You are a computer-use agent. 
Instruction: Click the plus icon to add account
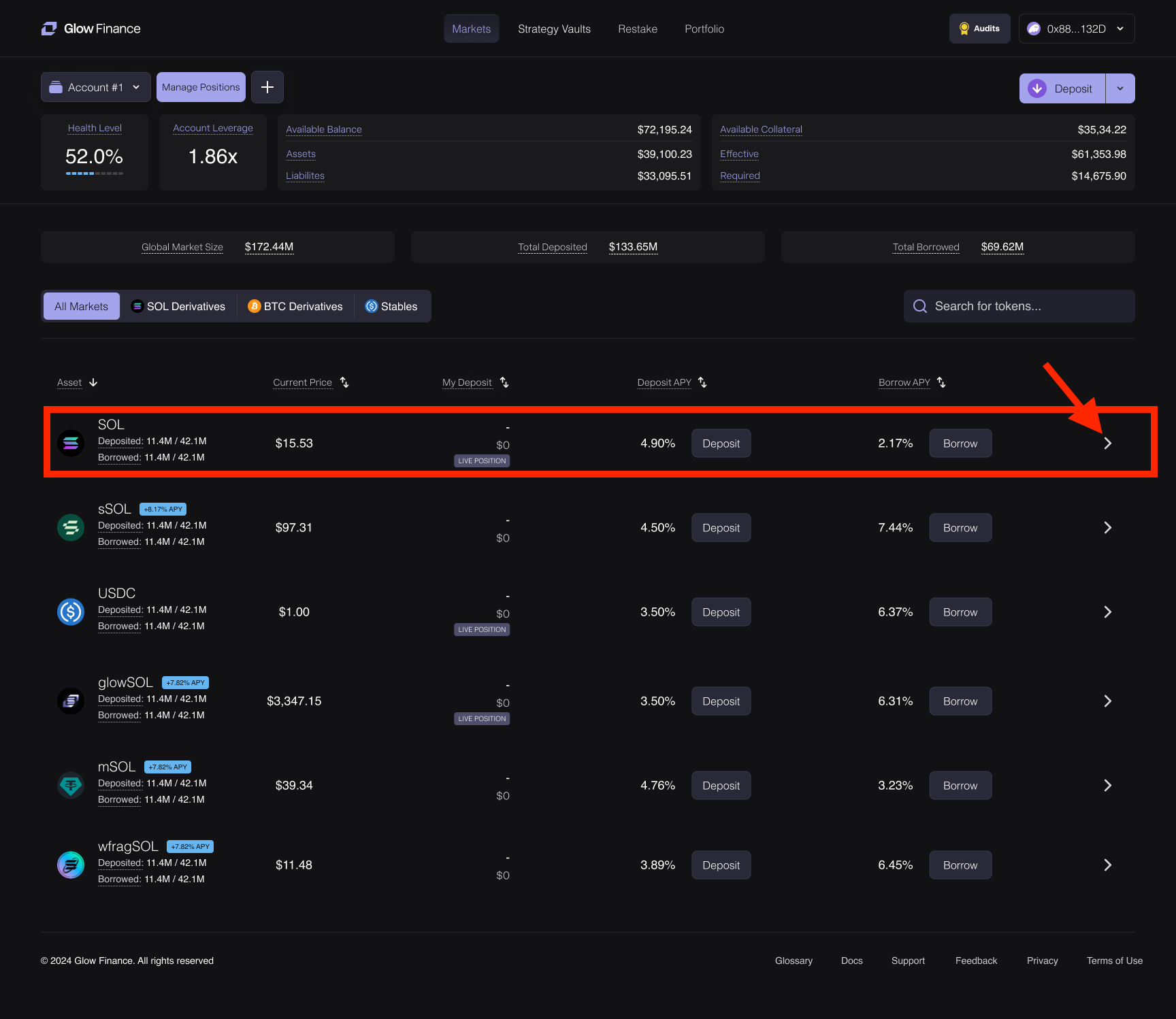[x=267, y=87]
